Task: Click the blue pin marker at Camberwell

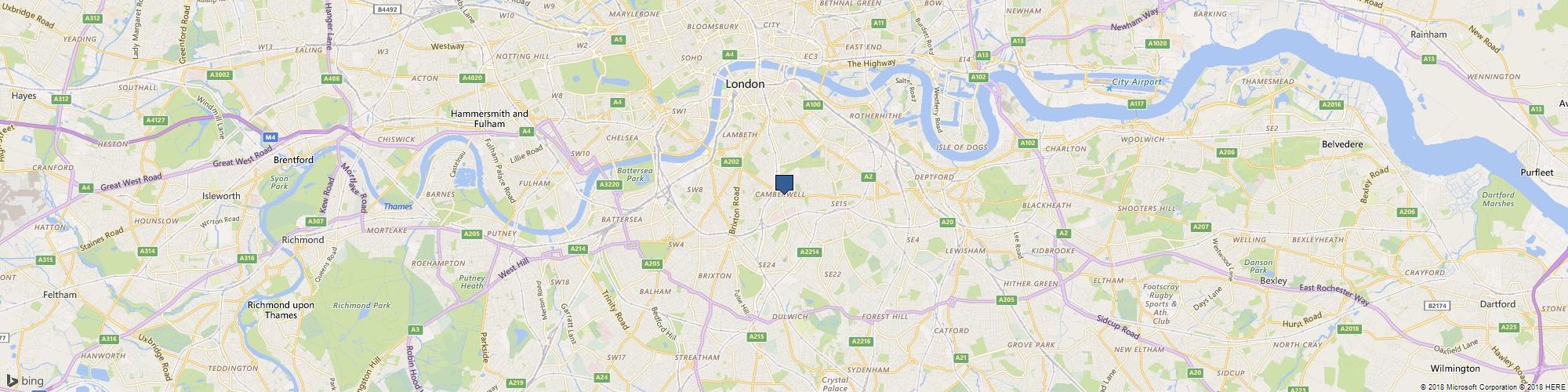Action: (784, 184)
